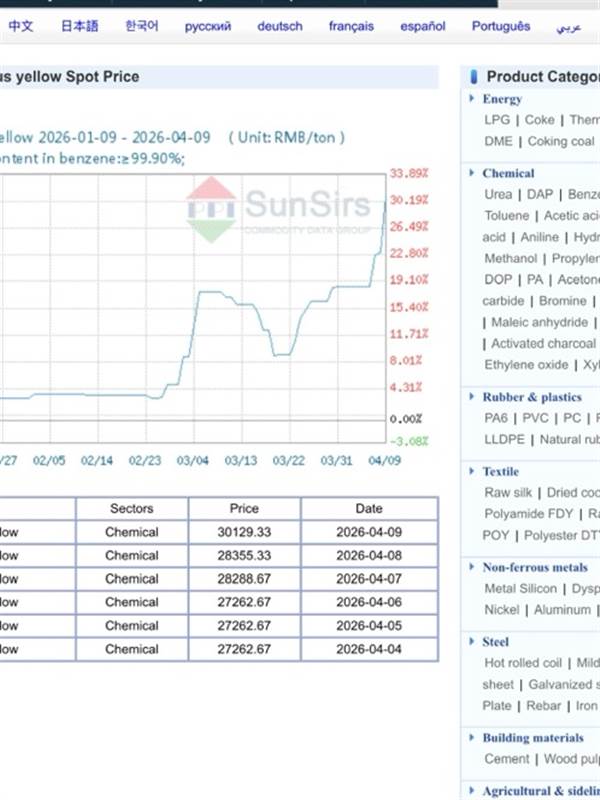Image resolution: width=600 pixels, height=800 pixels.
Task: Click the Cement product link
Action: coord(506,759)
